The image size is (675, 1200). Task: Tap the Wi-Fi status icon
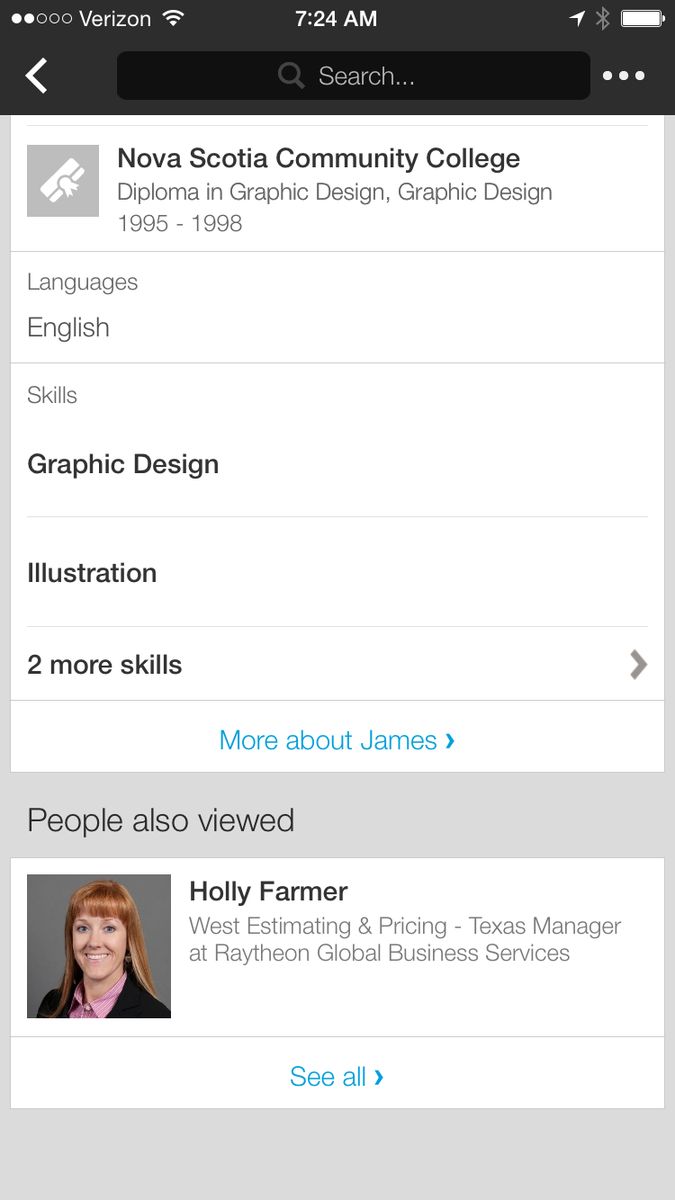(174, 18)
